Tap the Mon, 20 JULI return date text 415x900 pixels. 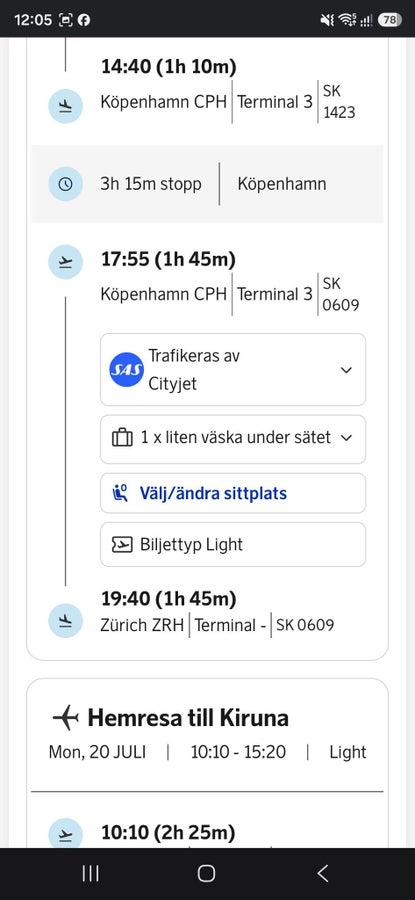[x=97, y=752]
